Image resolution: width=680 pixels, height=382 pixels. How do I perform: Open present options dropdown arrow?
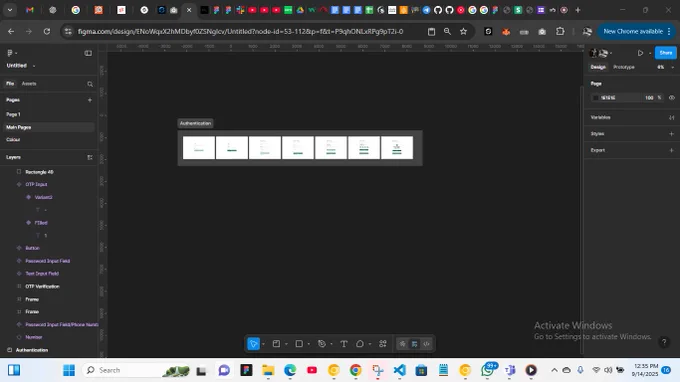click(650, 53)
